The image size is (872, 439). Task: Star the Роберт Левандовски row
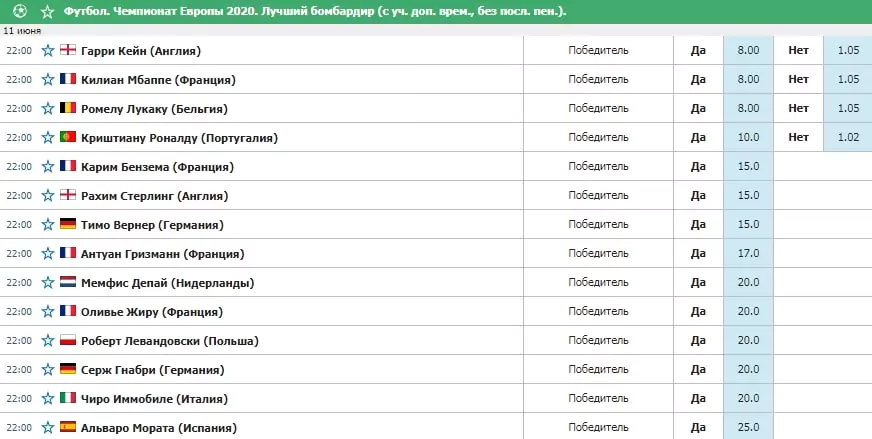[48, 341]
